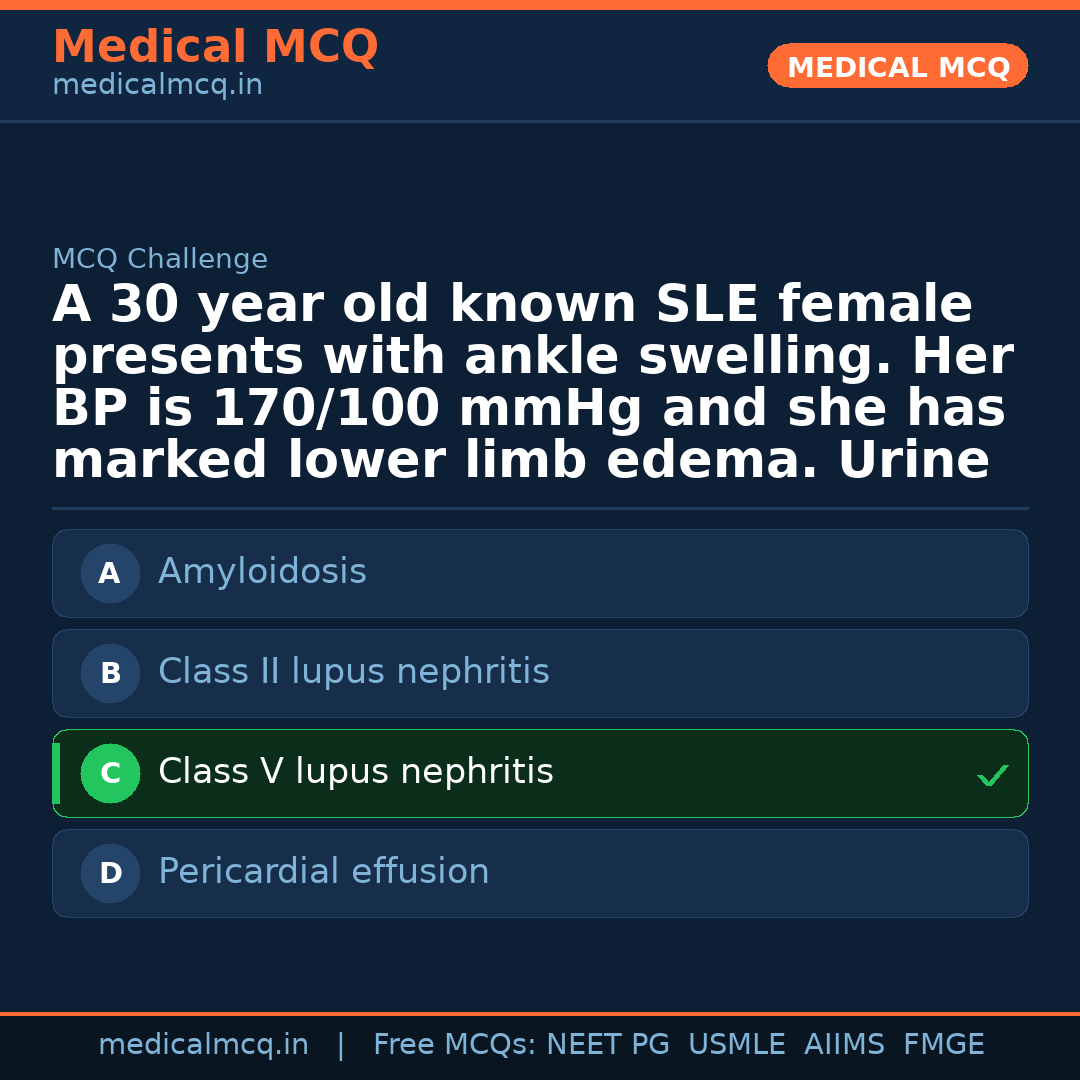Open medicalmcq.in link under the header title
This screenshot has width=1080, height=1080.
[x=157, y=86]
